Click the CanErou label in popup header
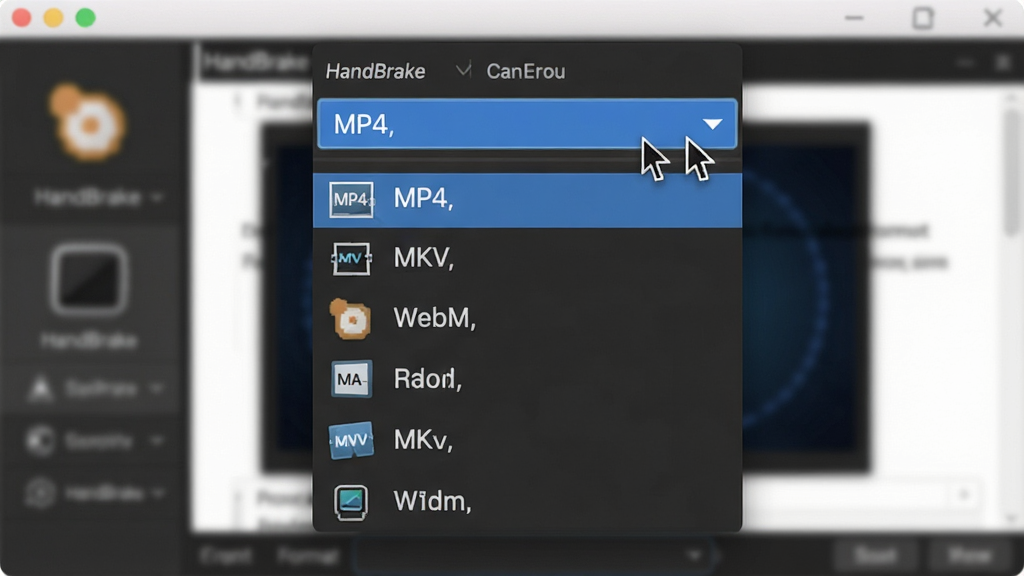 pos(526,71)
